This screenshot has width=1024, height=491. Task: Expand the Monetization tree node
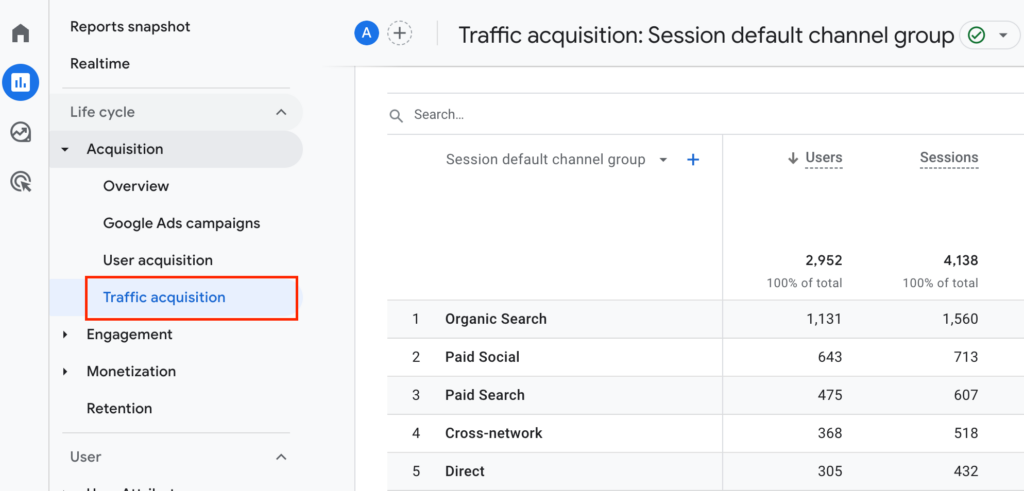click(65, 372)
